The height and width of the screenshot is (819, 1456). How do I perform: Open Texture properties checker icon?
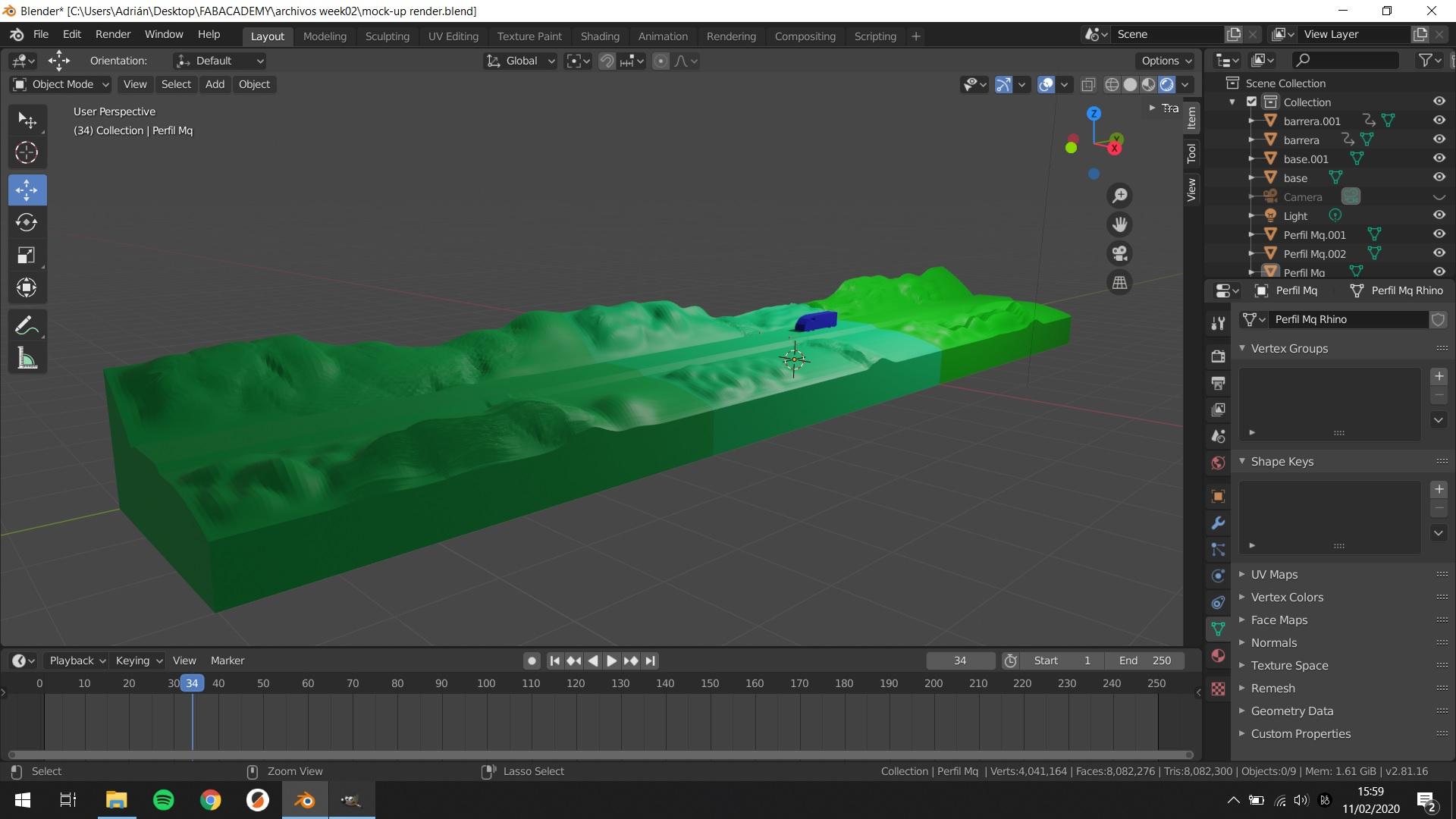tap(1218, 689)
